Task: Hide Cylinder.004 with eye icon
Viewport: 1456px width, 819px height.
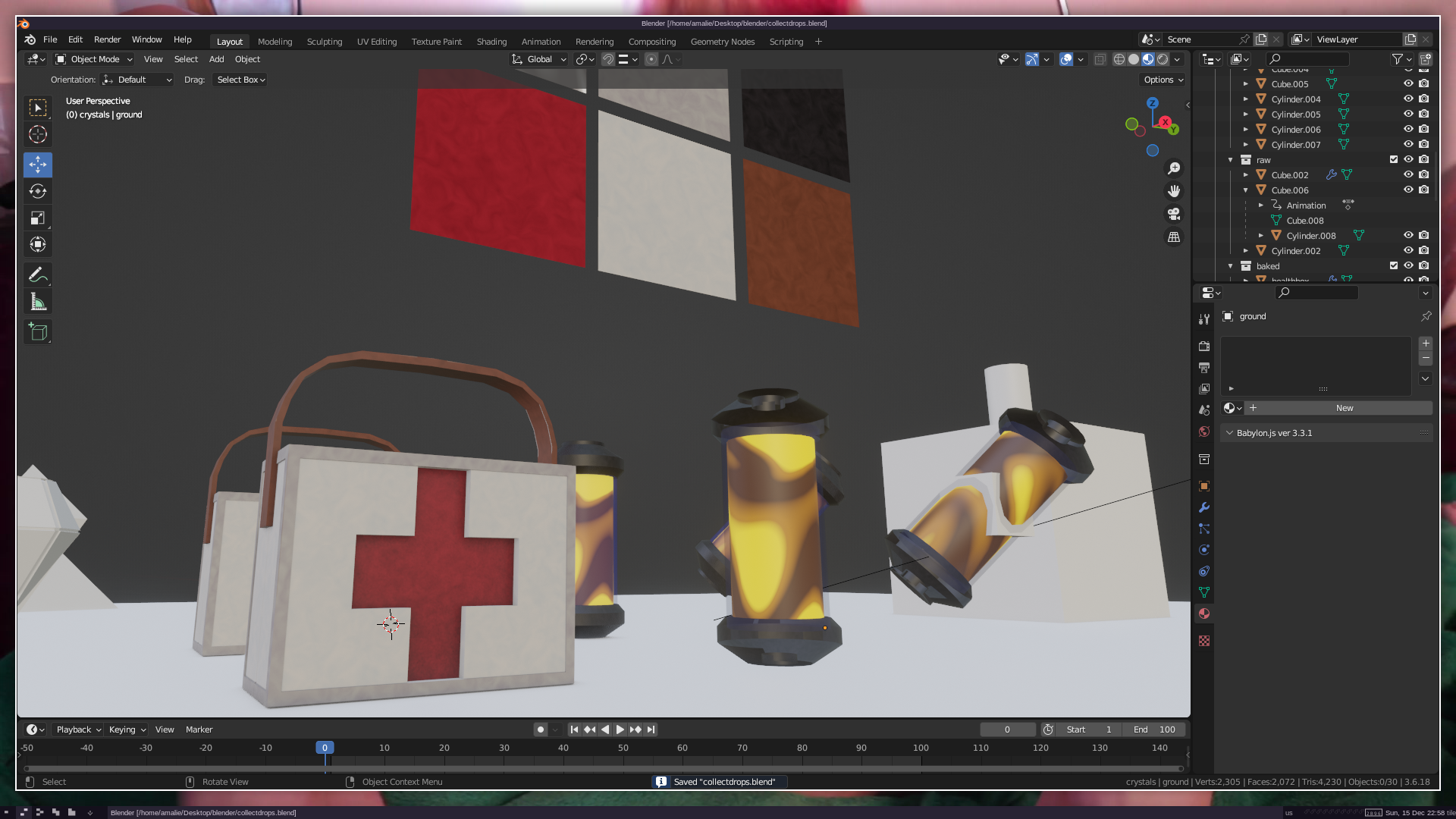Action: [x=1408, y=99]
